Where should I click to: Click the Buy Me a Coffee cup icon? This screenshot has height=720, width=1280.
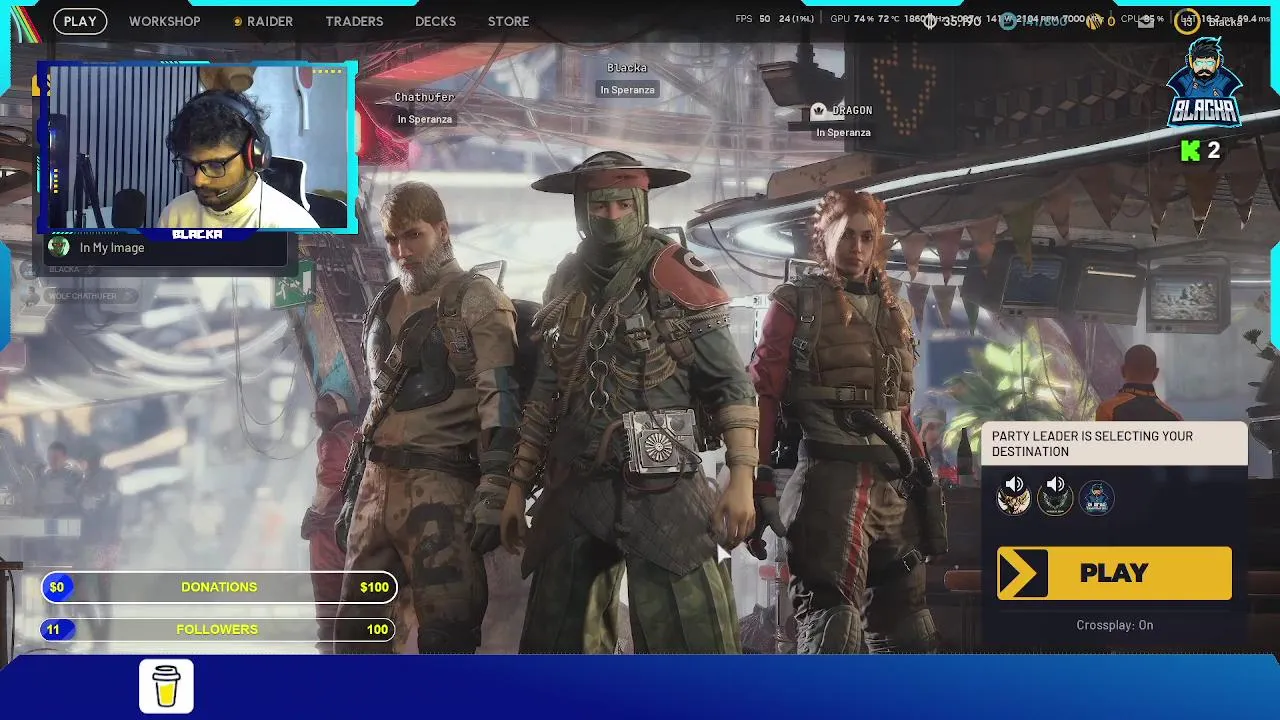(166, 686)
